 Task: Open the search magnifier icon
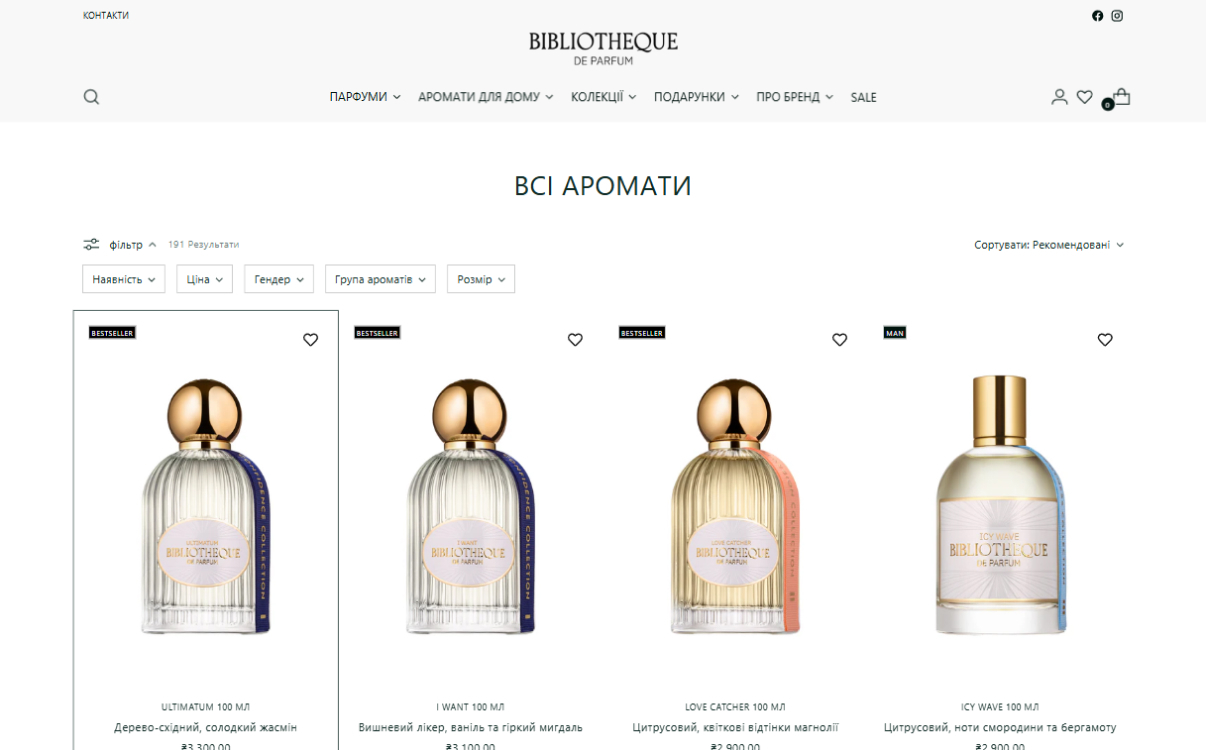[x=91, y=97]
